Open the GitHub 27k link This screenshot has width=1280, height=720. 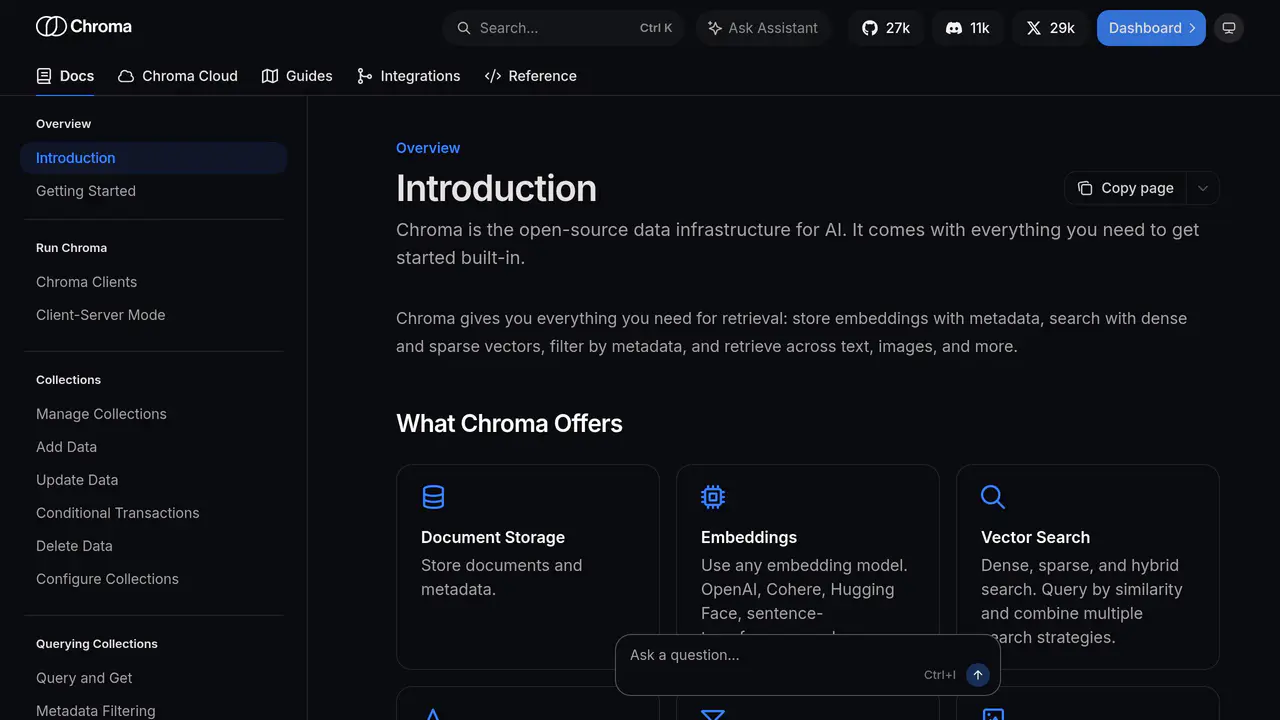coord(886,28)
